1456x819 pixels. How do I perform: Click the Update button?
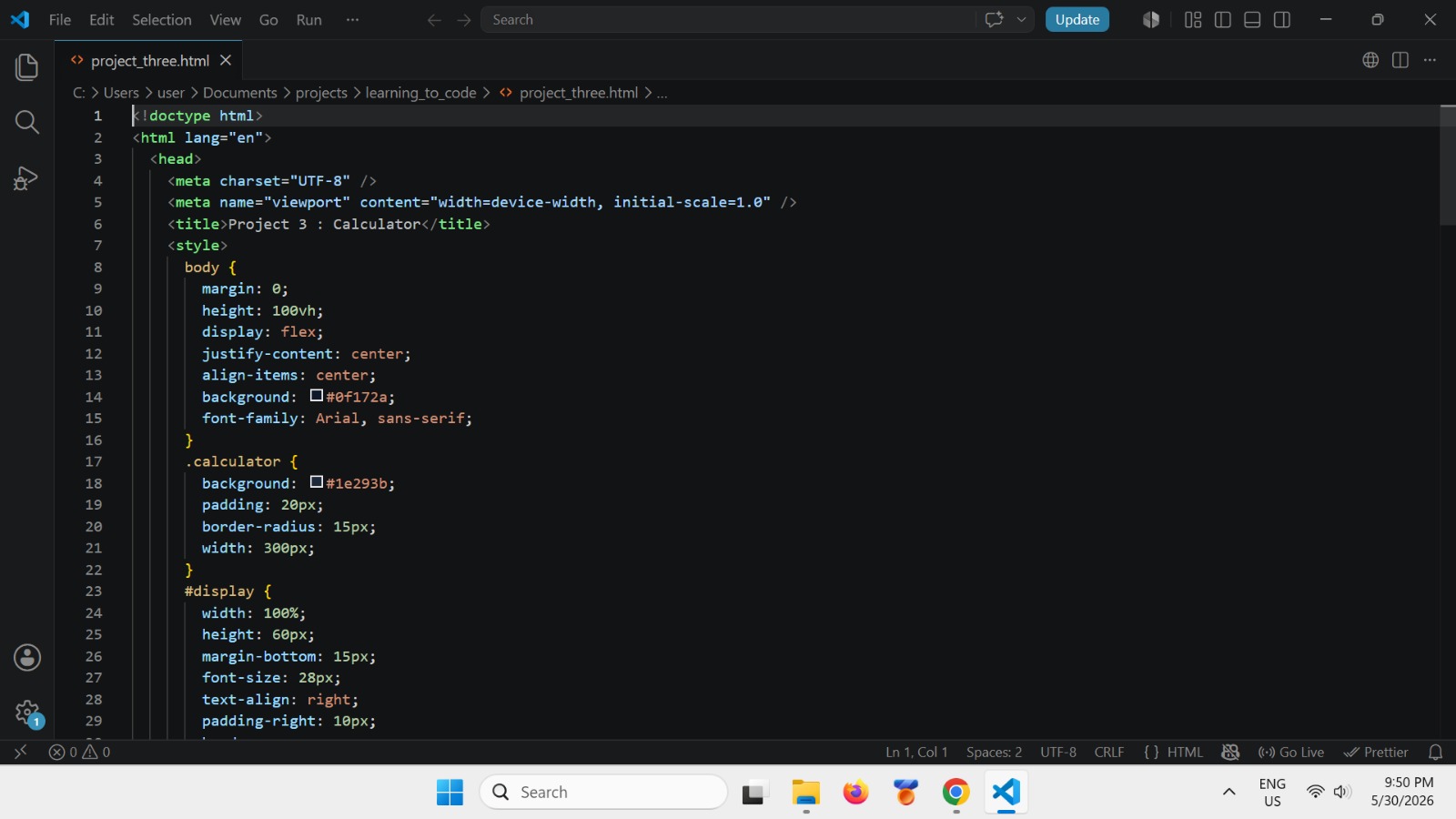(1077, 20)
